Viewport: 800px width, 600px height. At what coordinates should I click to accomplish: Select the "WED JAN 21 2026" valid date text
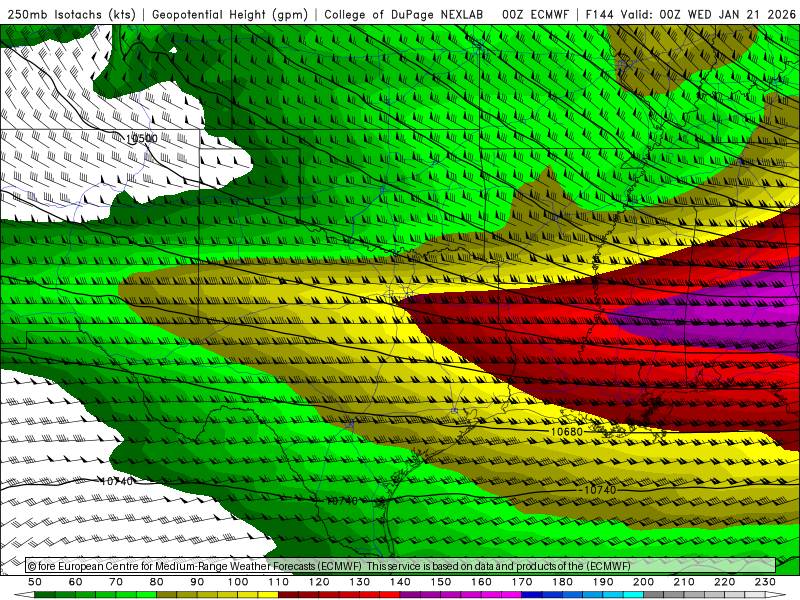[x=742, y=14]
